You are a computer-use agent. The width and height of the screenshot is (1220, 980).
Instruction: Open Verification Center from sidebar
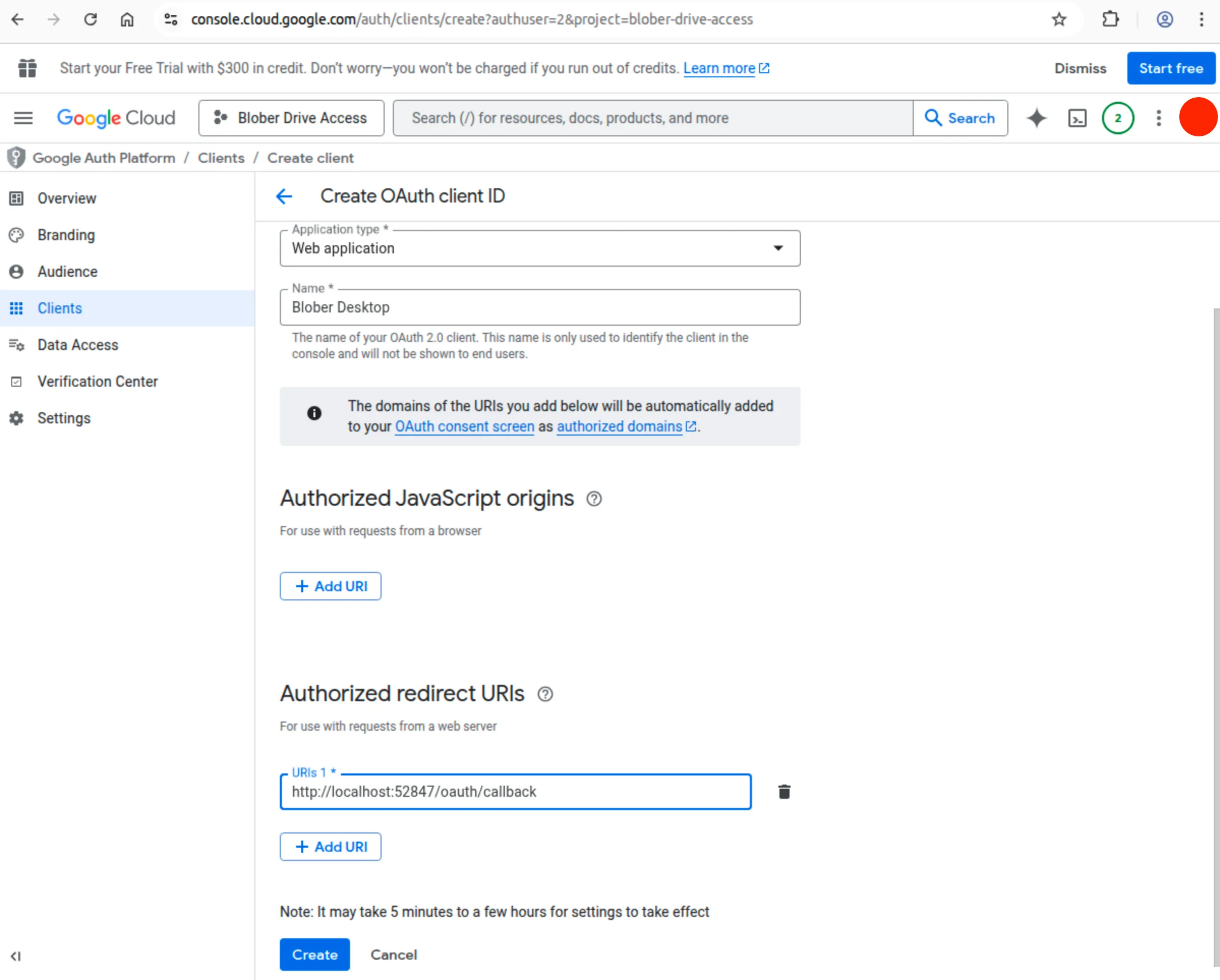coord(97,381)
